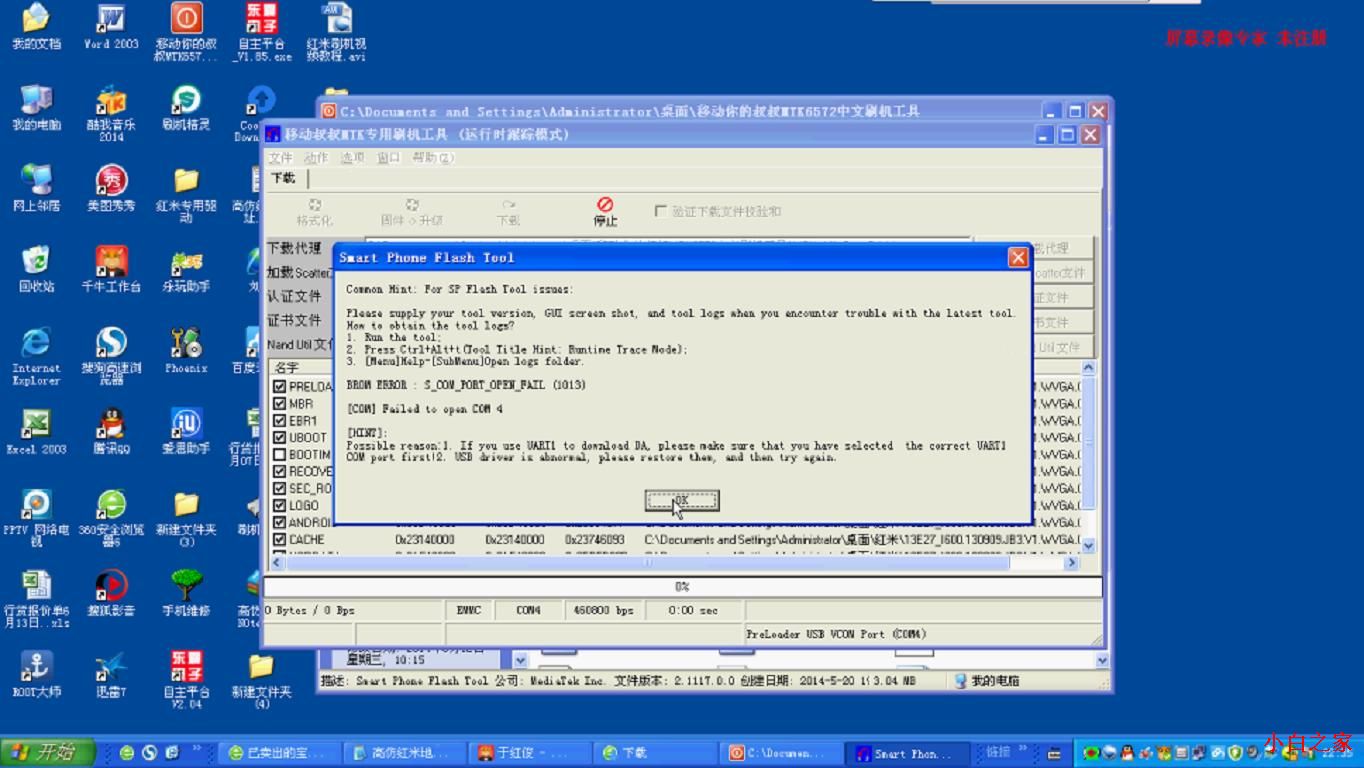
Task: Click the 460800 bps status bar entry
Action: [603, 610]
